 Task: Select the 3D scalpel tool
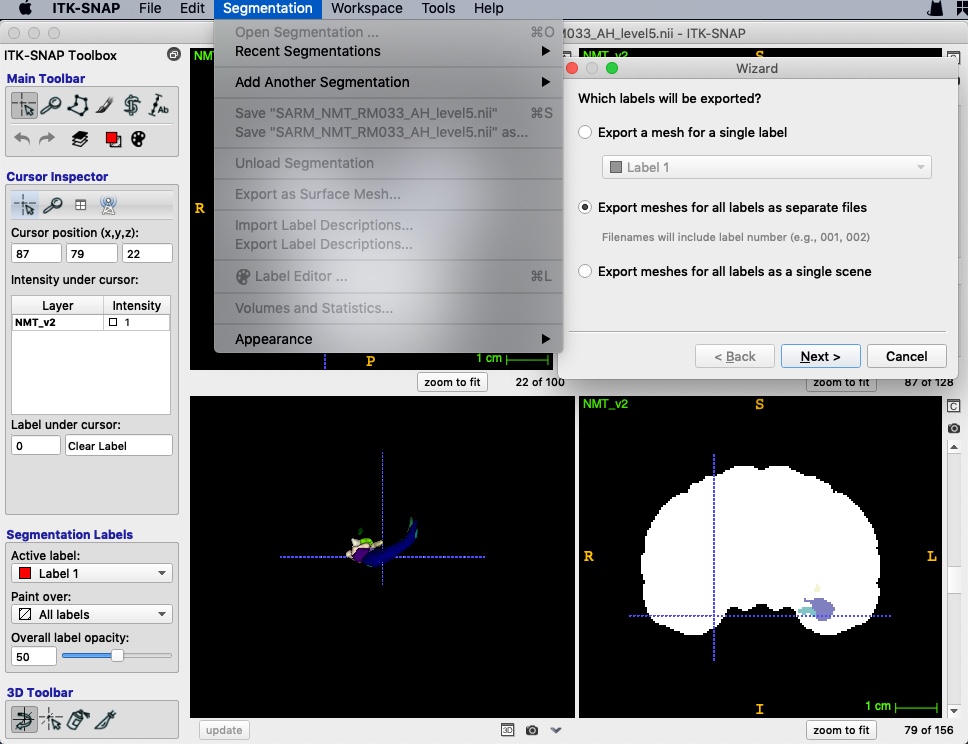tap(105, 718)
